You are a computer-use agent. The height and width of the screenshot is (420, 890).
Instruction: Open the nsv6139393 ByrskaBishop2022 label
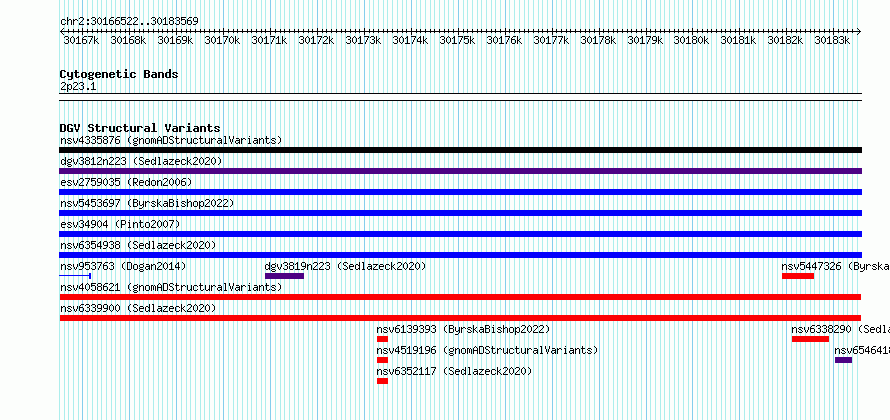pyautogui.click(x=463, y=329)
